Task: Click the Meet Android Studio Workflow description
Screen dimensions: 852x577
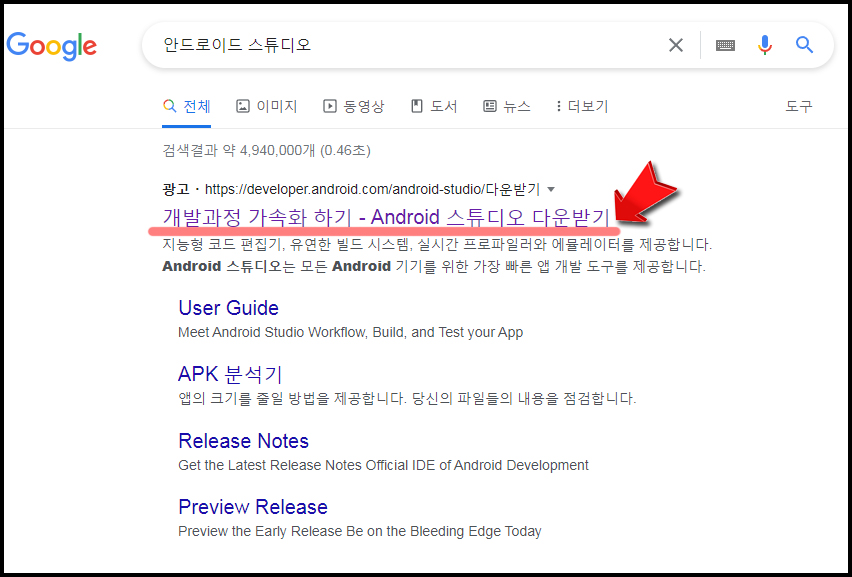Action: 350,332
